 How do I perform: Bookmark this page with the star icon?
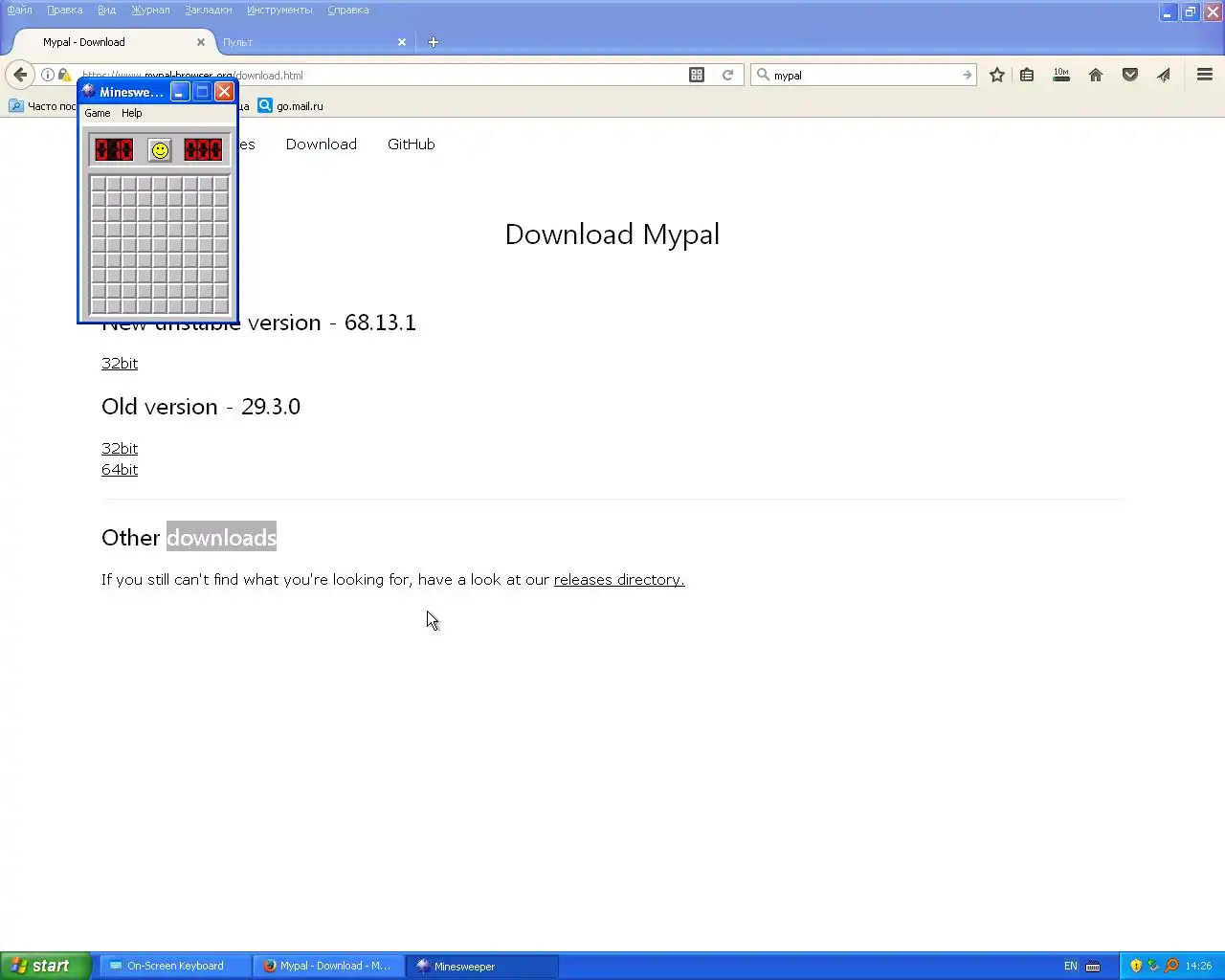997,75
